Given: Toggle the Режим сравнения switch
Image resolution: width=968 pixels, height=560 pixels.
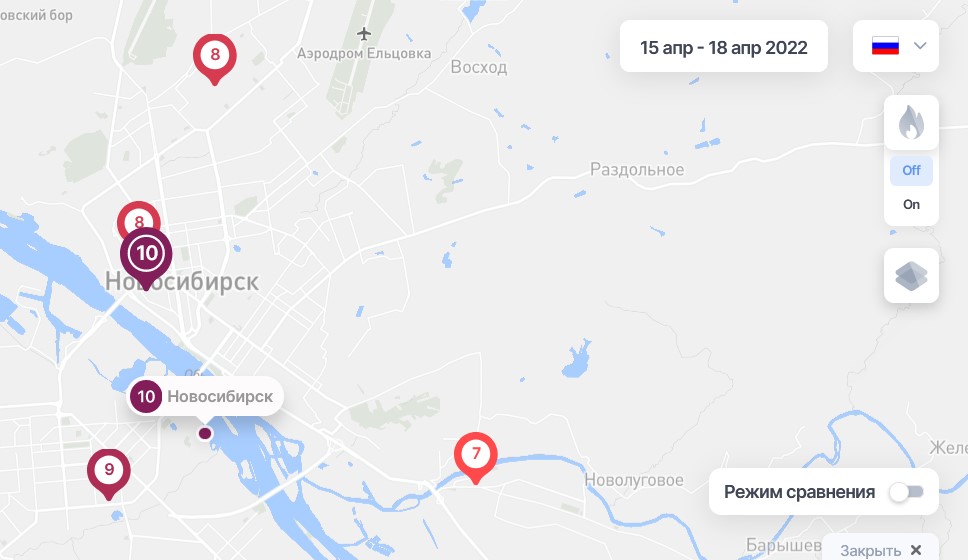Looking at the screenshot, I should [907, 492].
